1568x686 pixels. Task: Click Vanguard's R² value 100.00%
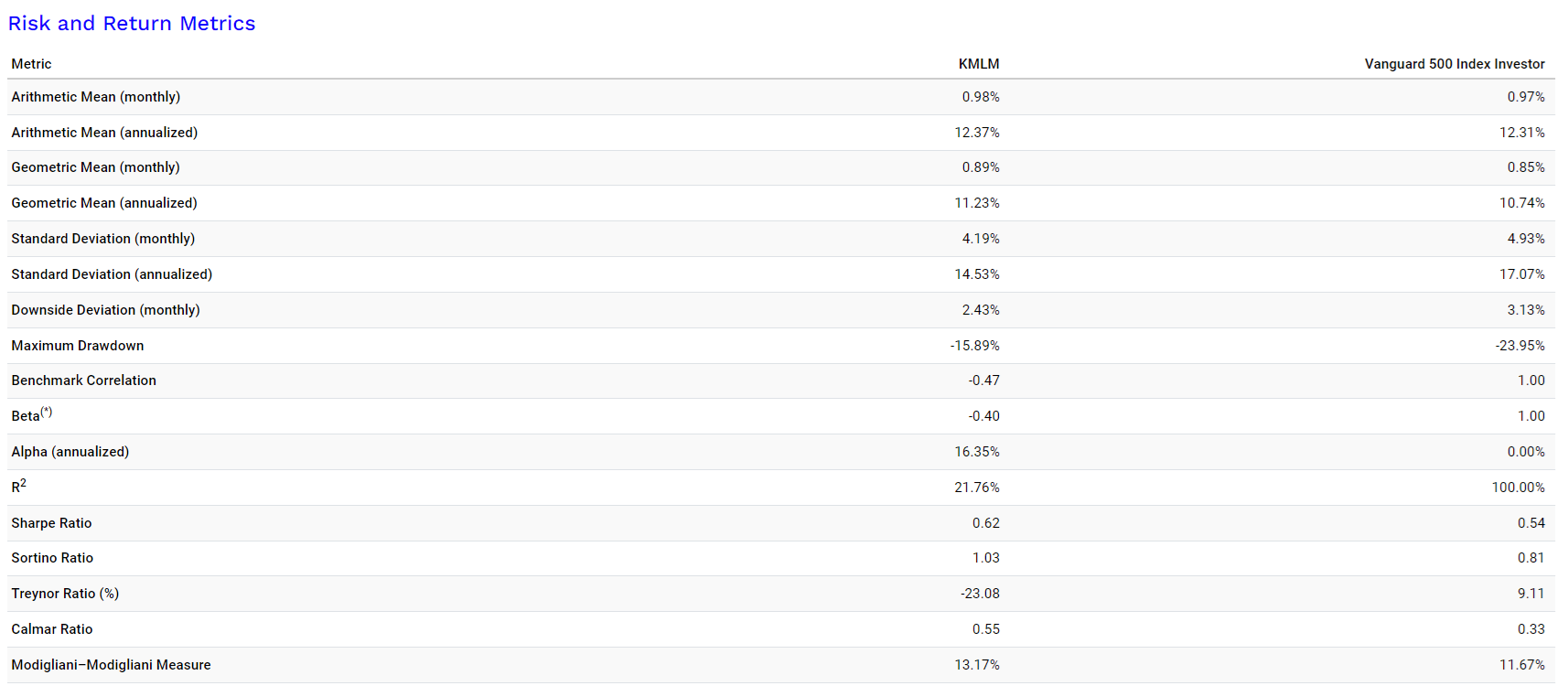[1518, 488]
